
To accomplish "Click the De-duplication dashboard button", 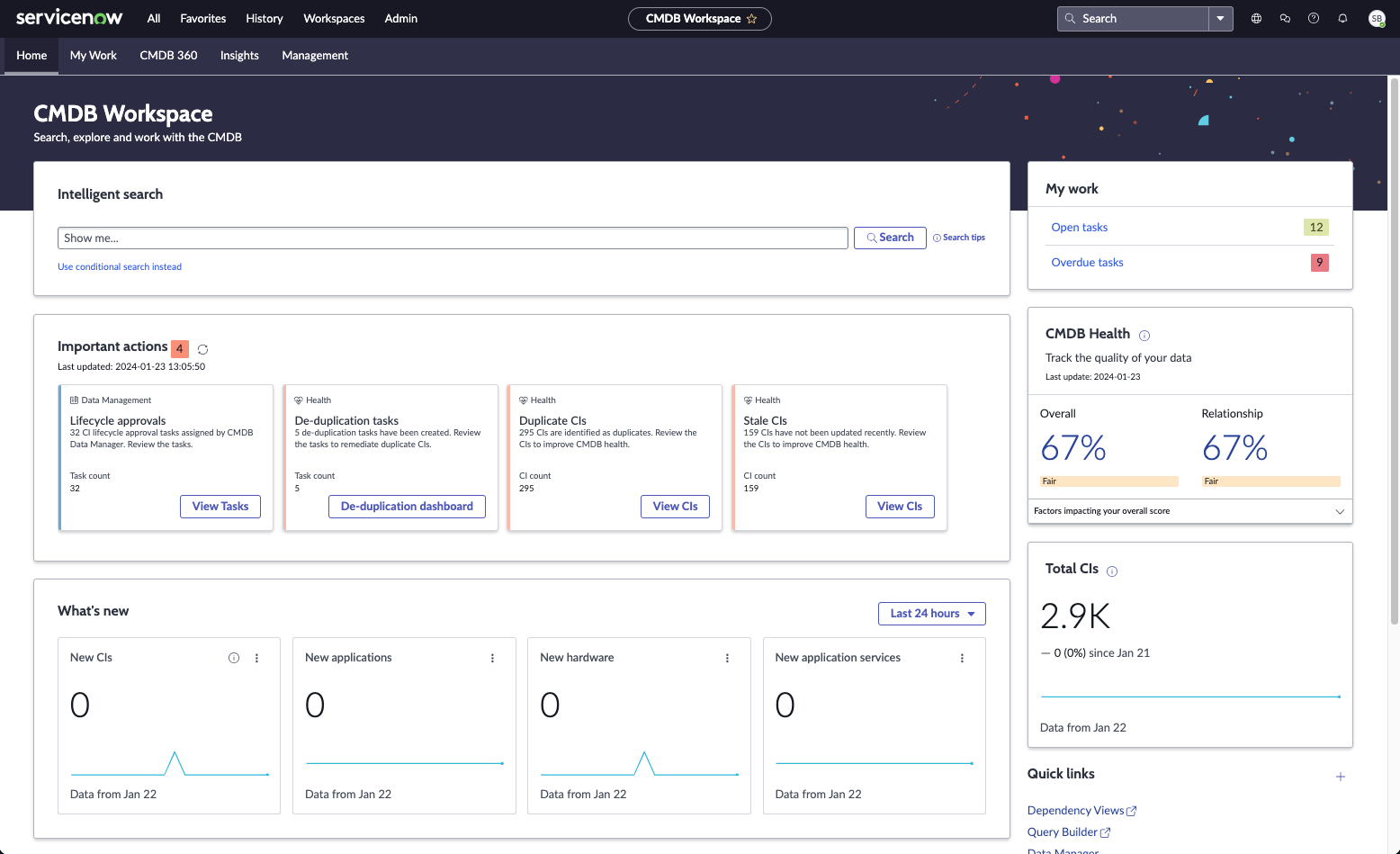I will tap(407, 507).
